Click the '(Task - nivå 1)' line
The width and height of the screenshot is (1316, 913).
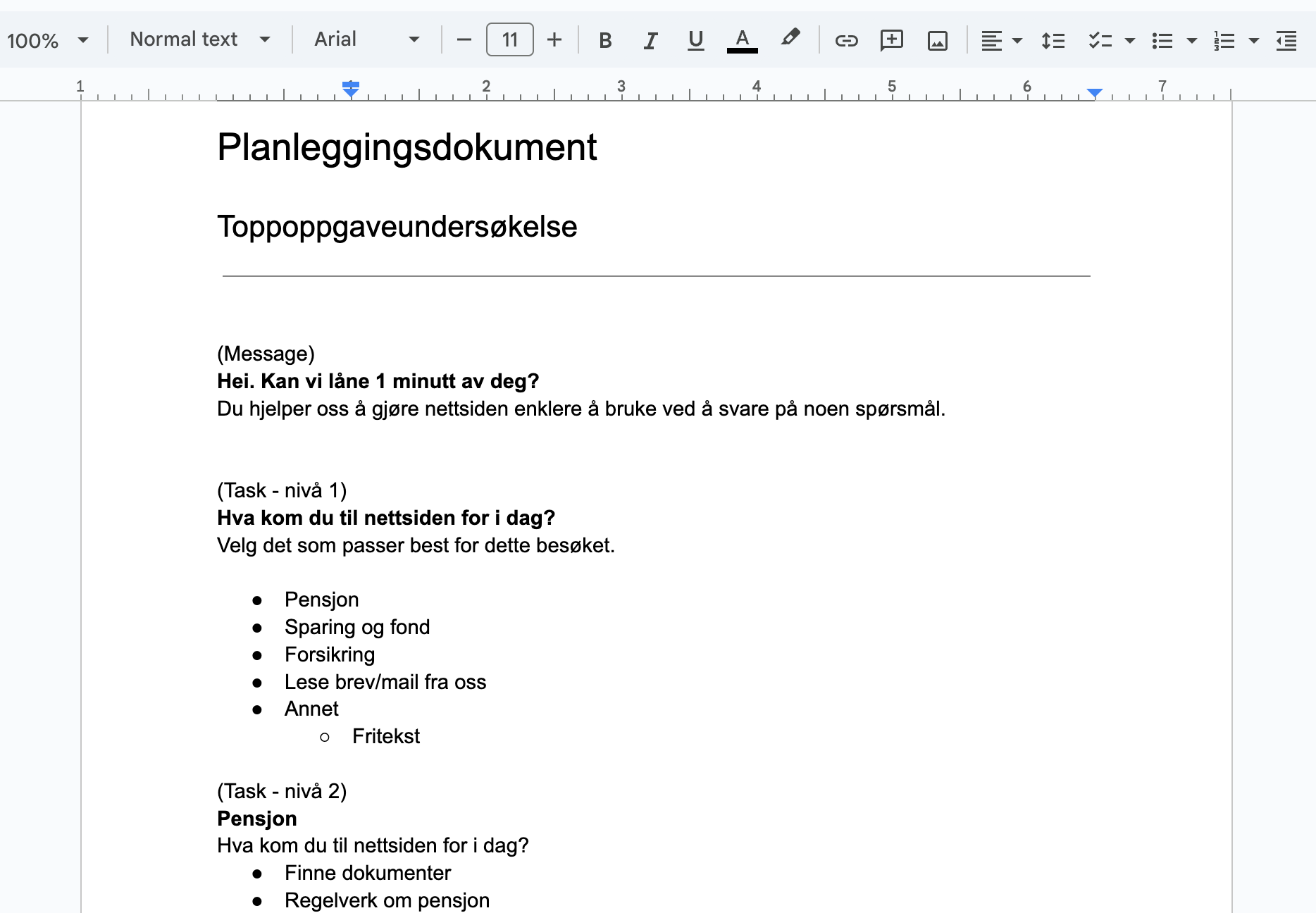[x=282, y=490]
